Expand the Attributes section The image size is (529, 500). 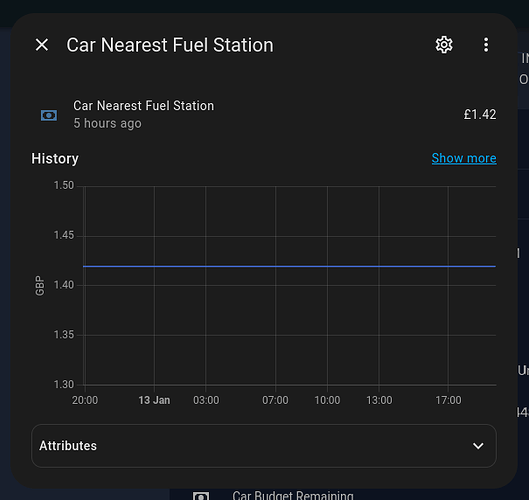coord(264,446)
